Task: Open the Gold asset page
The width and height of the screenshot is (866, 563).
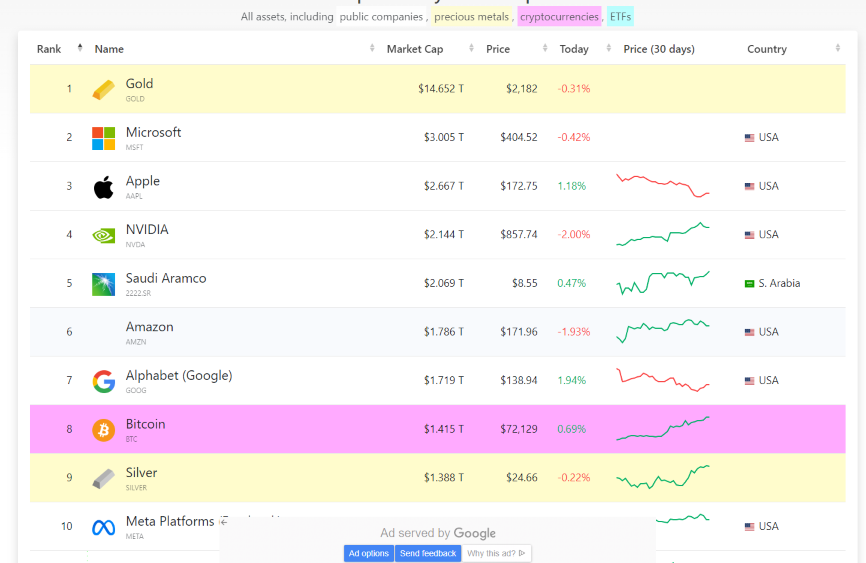Action: (139, 84)
